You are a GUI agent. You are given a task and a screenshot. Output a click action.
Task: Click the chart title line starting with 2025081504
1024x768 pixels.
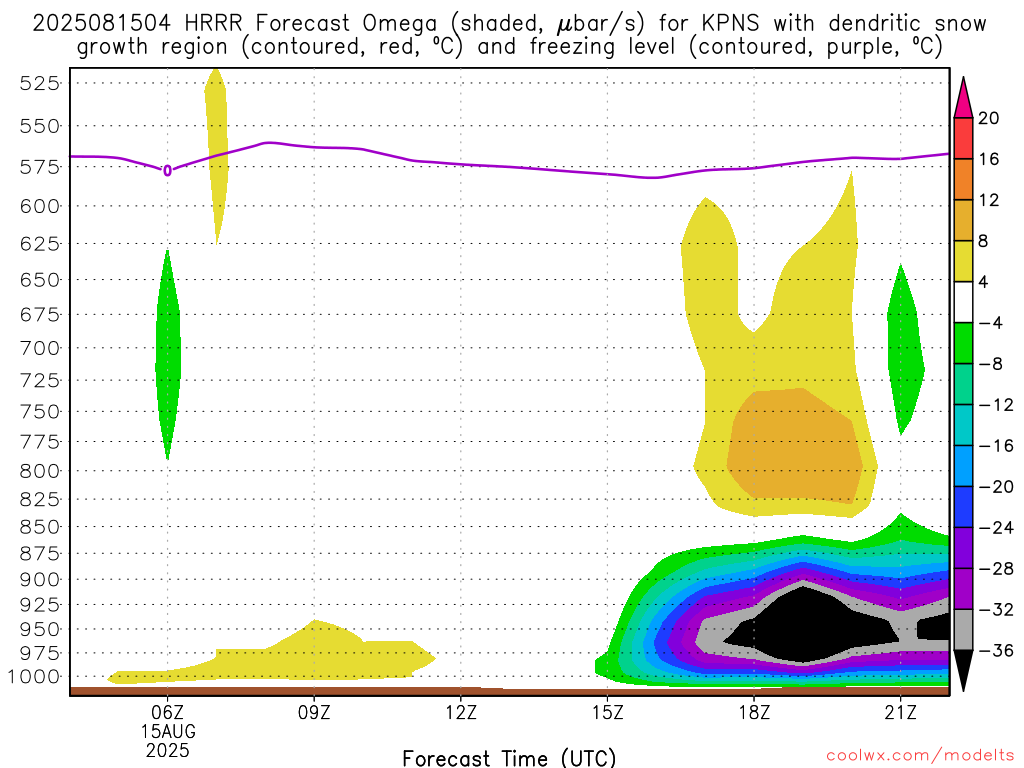click(x=509, y=24)
